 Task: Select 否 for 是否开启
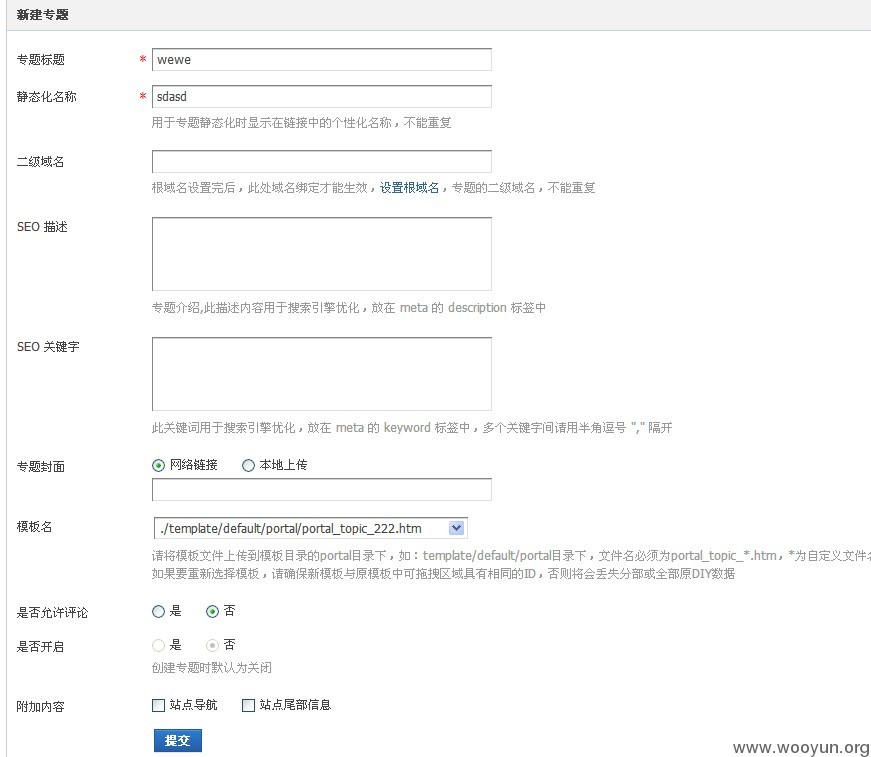[x=212, y=645]
